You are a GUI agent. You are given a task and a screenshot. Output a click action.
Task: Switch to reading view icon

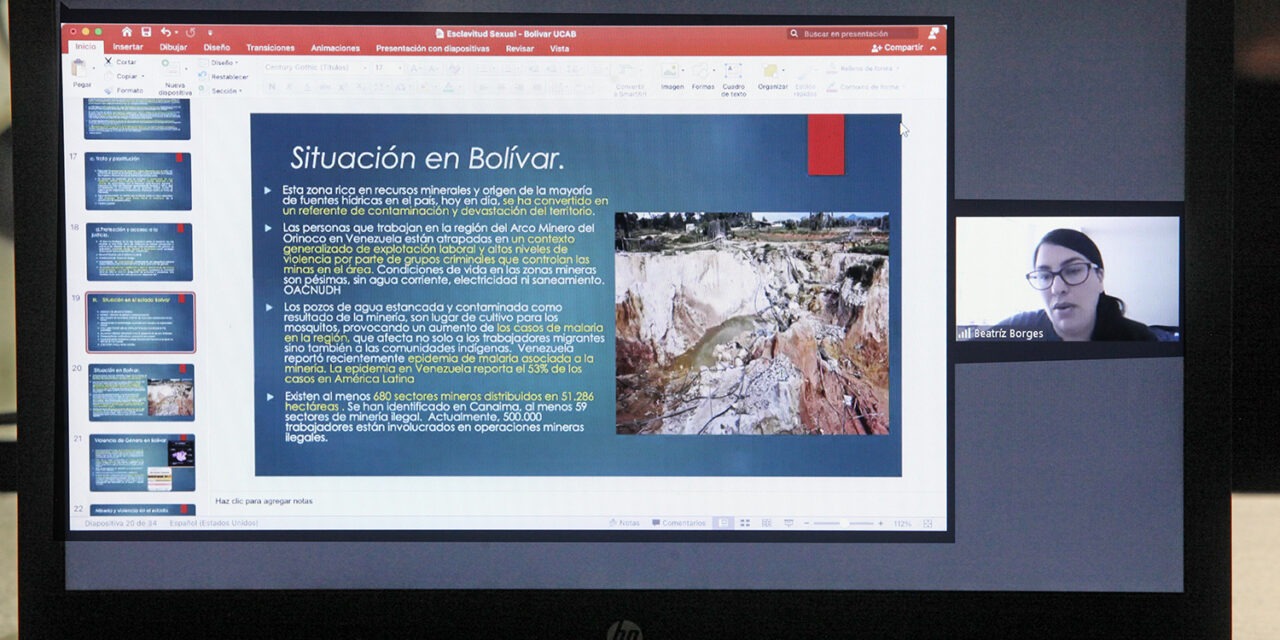pyautogui.click(x=766, y=523)
